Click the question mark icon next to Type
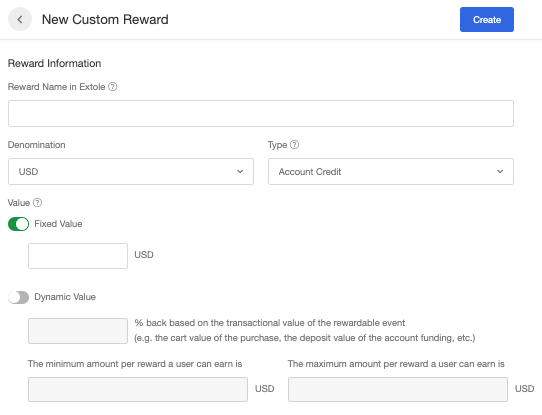Screen dimensions: 542x415 pos(294,144)
